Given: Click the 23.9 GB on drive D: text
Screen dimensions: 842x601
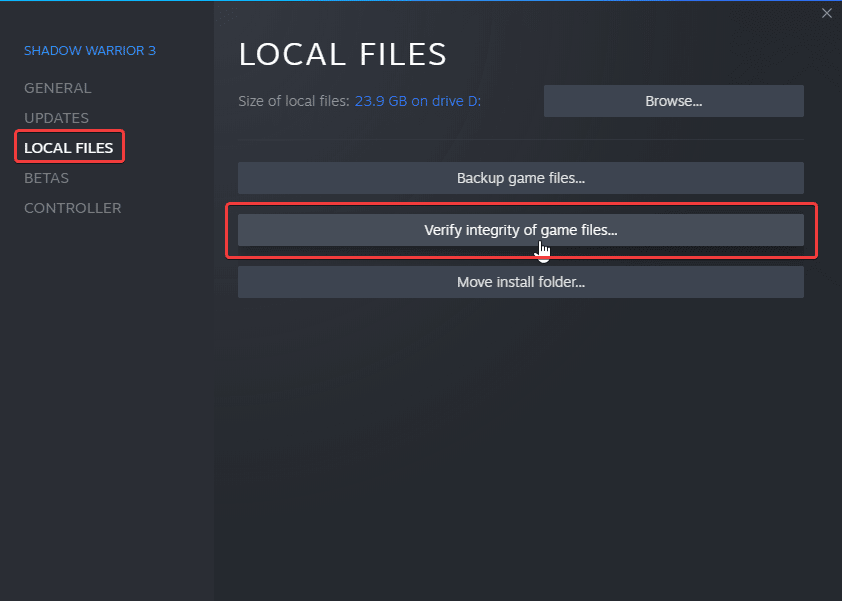Looking at the screenshot, I should tap(418, 101).
